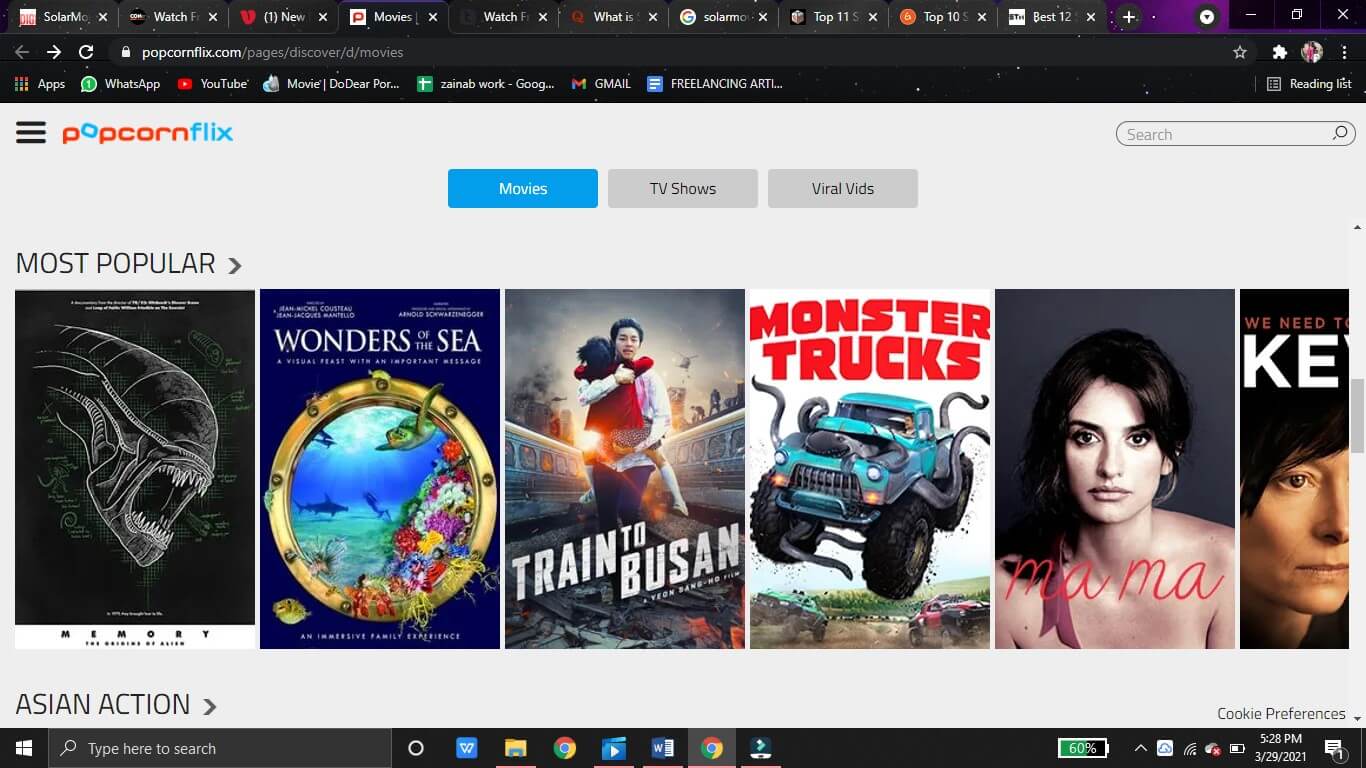Click the Chrome address bar URL
The width and height of the screenshot is (1366, 768).
pyautogui.click(x=272, y=52)
